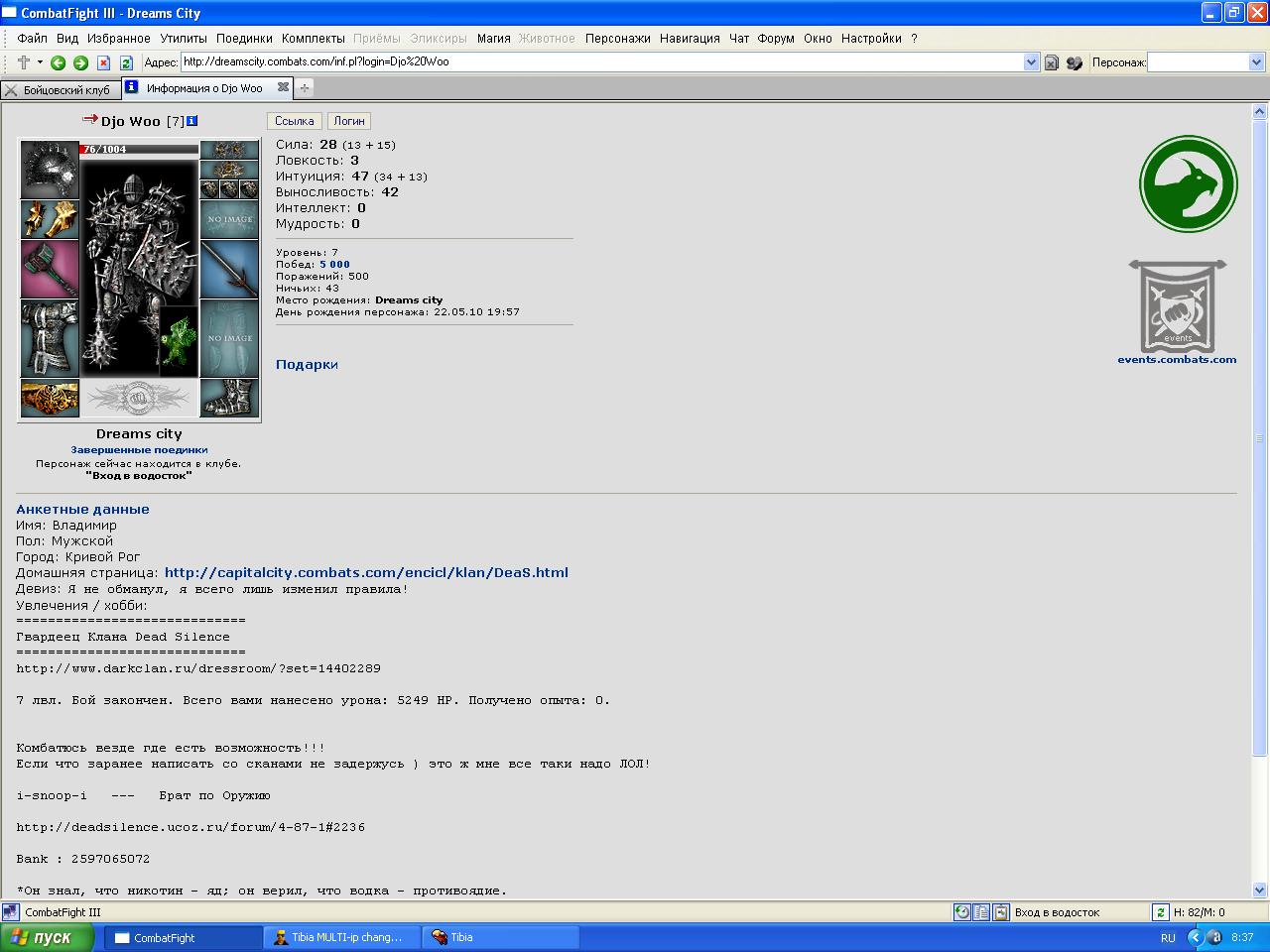This screenshot has height=952, width=1270.
Task: Click the page scroll-down arrow
Action: (x=1260, y=890)
